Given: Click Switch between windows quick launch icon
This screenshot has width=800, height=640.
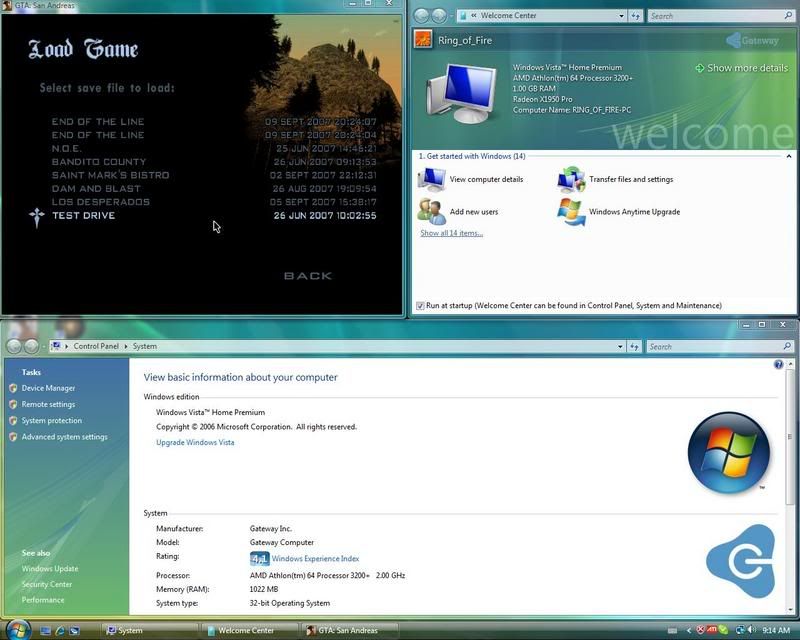Looking at the screenshot, I should [74, 631].
